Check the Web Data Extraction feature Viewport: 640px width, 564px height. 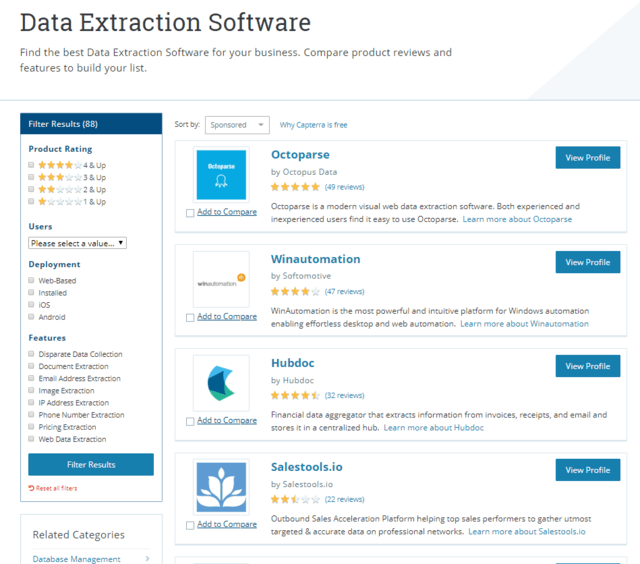pyautogui.click(x=31, y=439)
